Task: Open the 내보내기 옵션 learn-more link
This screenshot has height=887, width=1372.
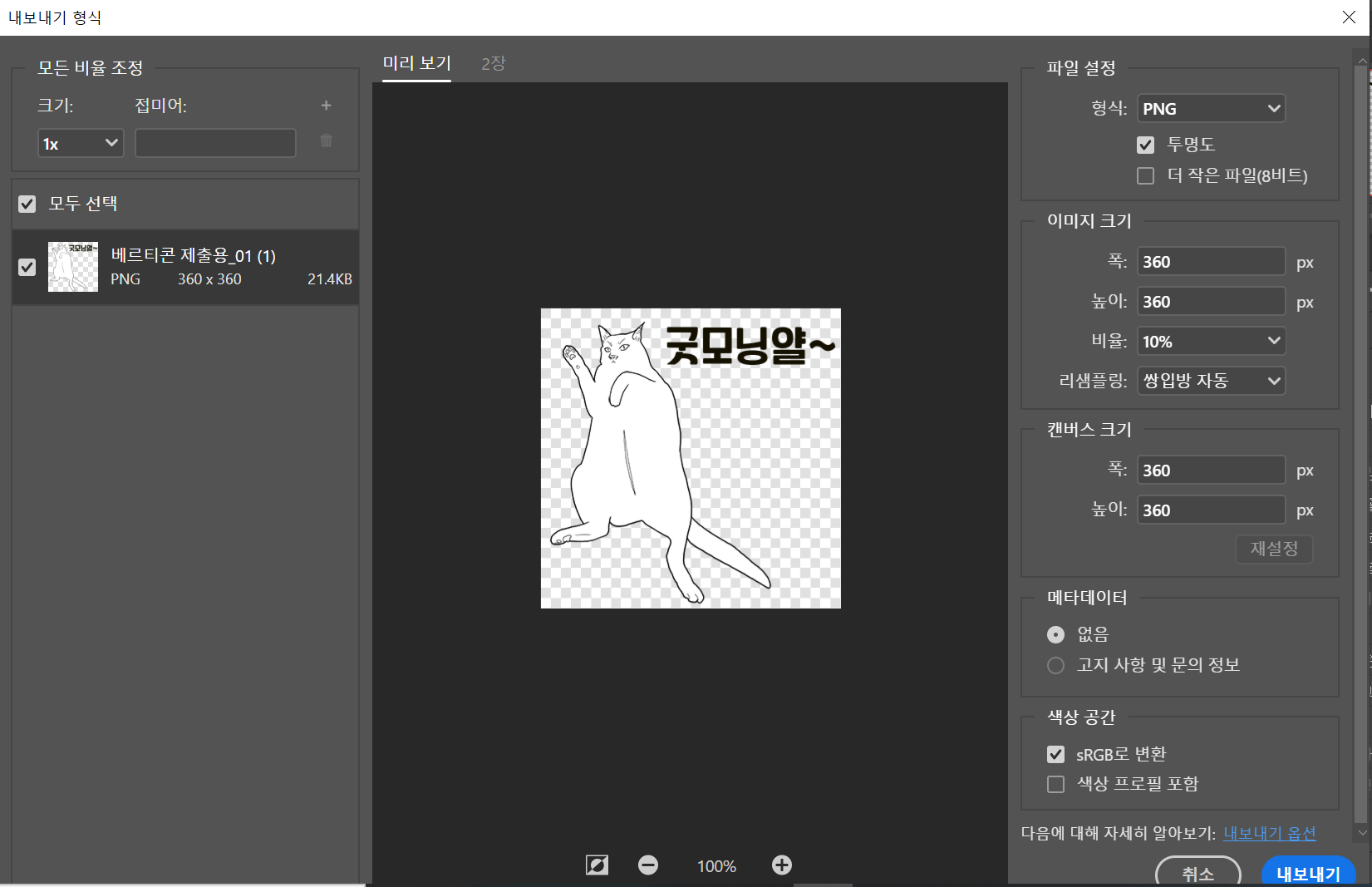Action: 1269,832
